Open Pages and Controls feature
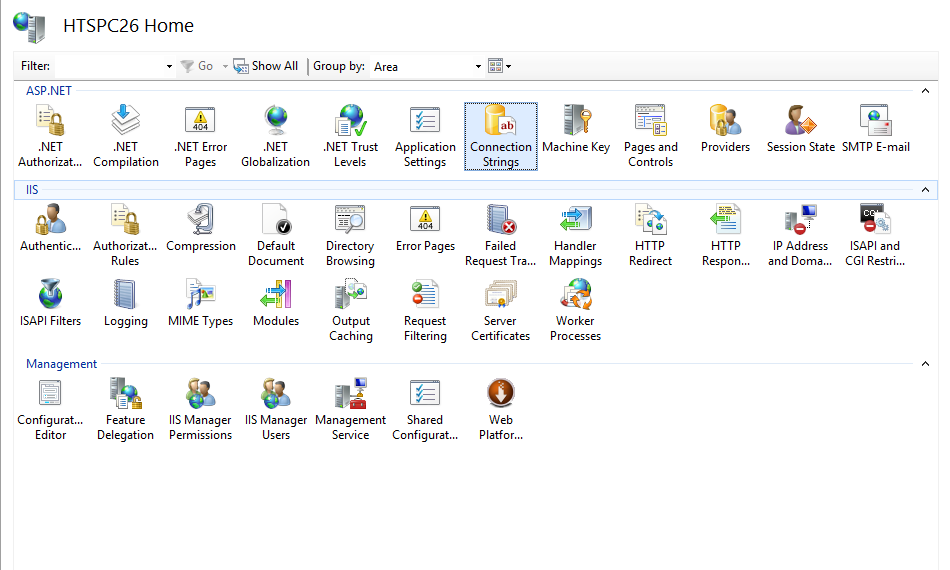 tap(651, 136)
